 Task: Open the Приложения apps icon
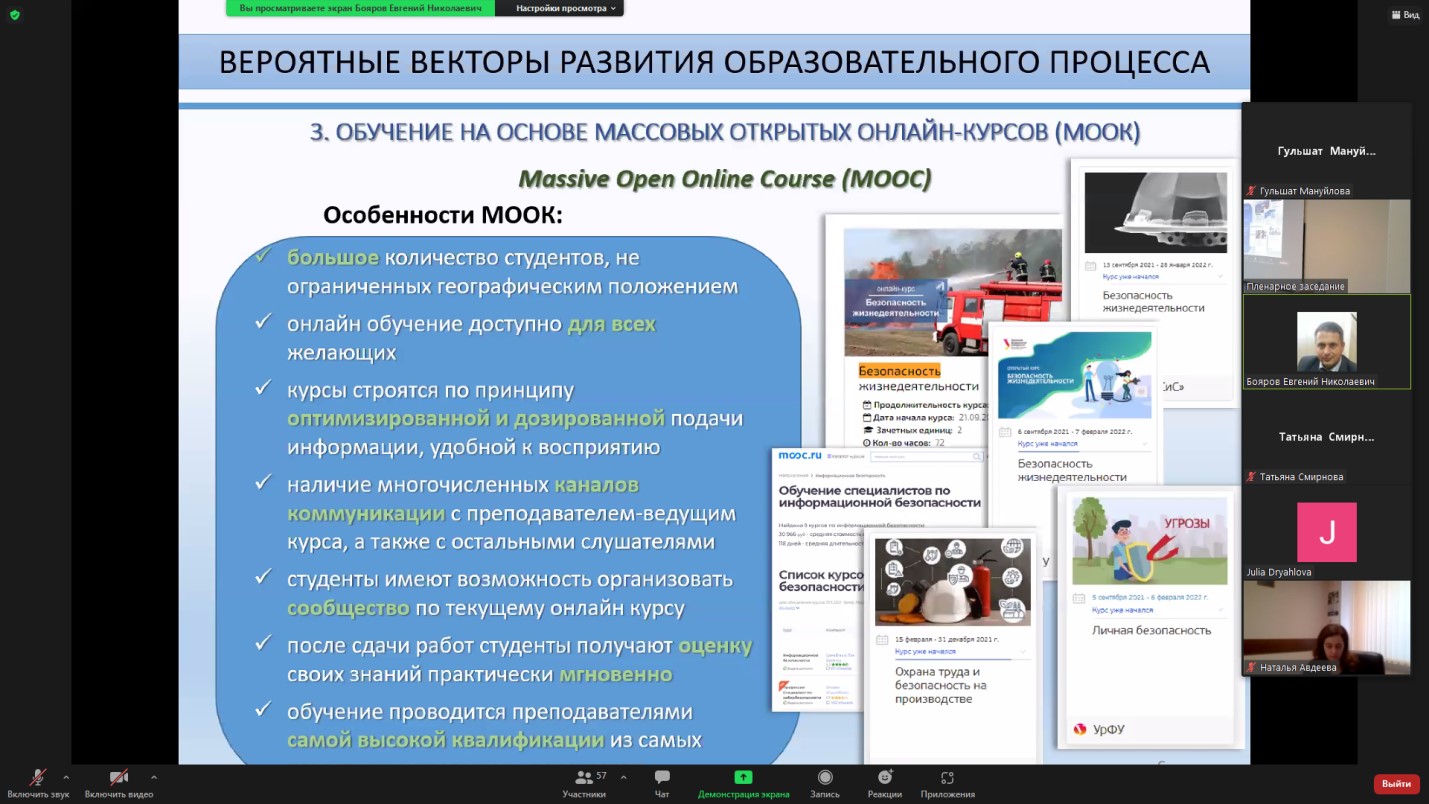[x=947, y=778]
